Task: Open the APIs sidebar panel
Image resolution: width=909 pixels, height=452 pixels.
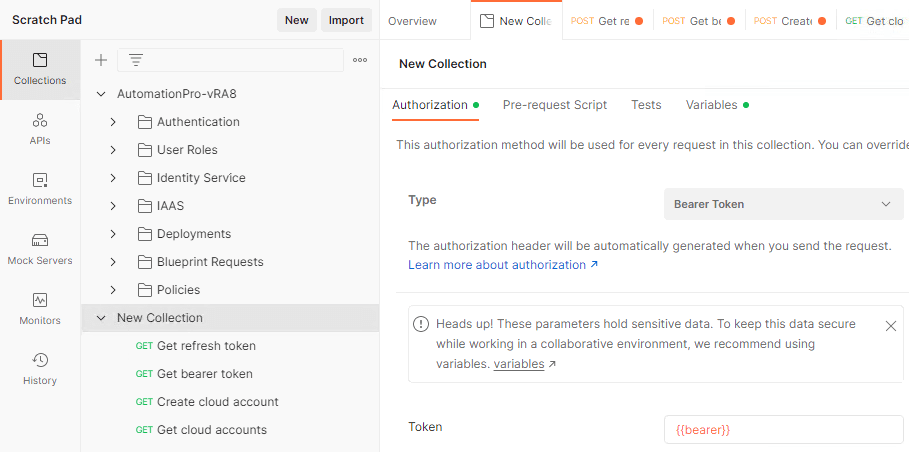Action: pos(40,129)
